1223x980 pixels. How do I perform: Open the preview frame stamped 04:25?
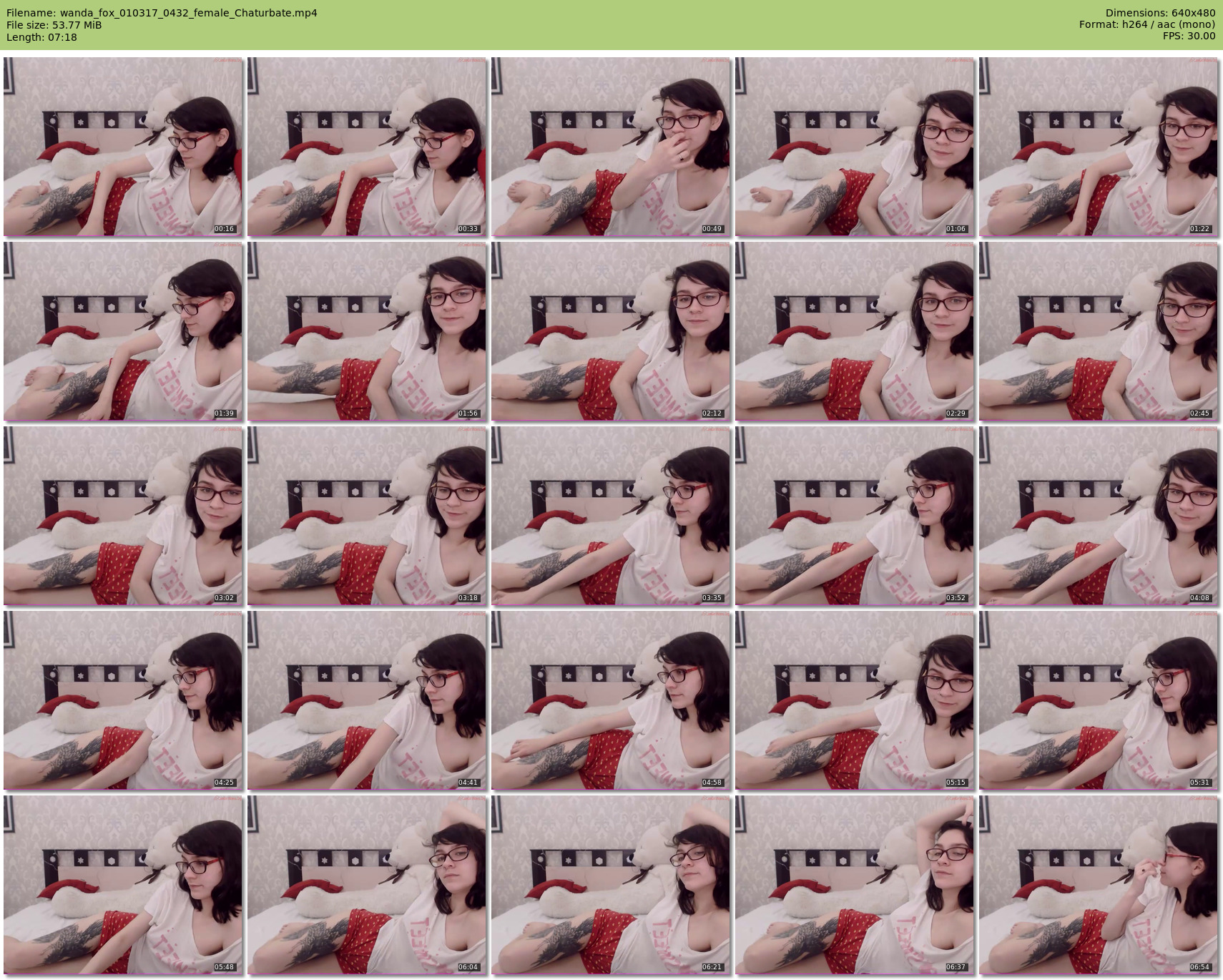click(123, 700)
